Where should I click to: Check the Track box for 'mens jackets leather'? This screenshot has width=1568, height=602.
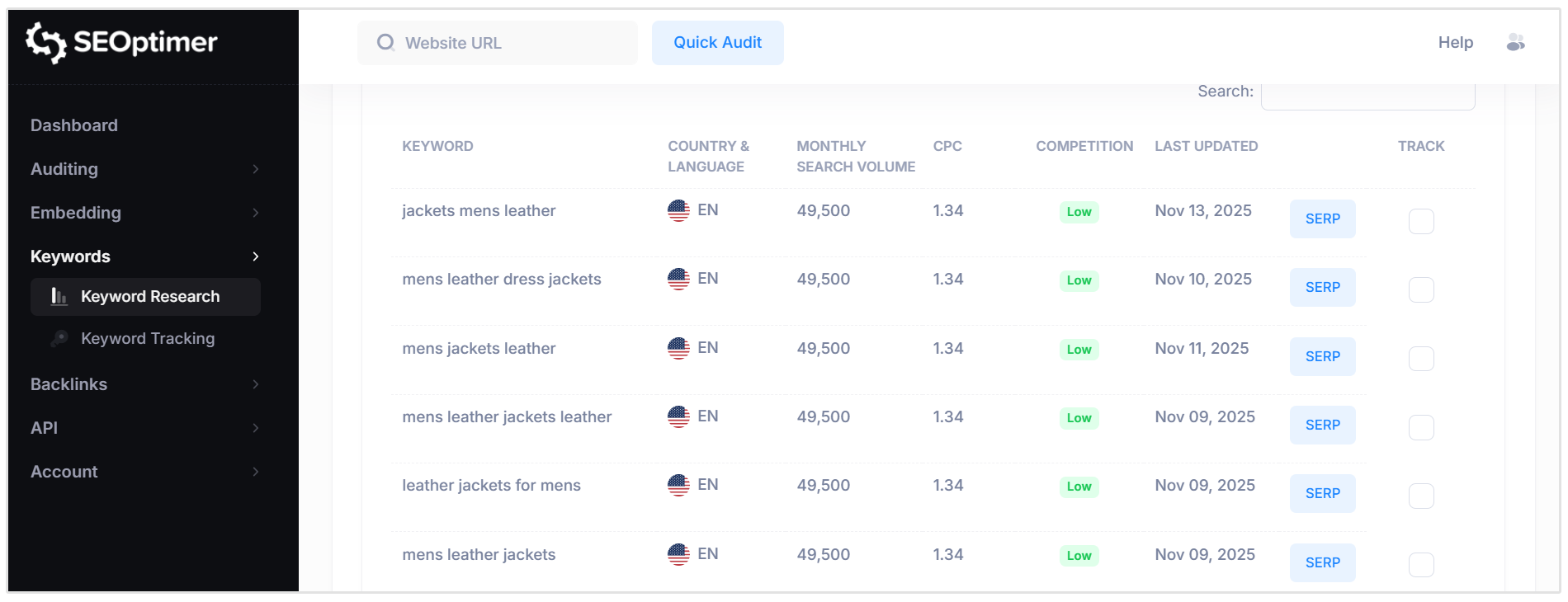[1421, 358]
